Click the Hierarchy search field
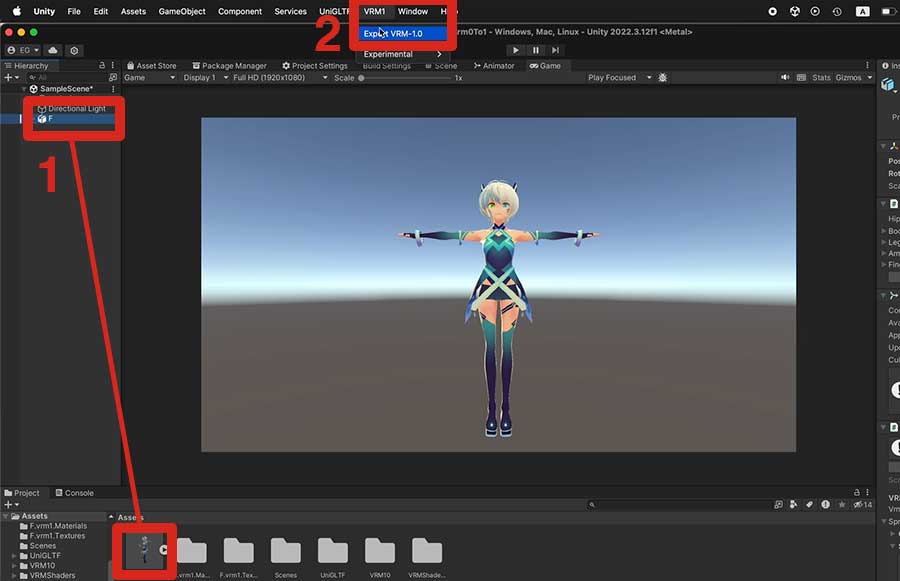The image size is (900, 581). point(66,77)
